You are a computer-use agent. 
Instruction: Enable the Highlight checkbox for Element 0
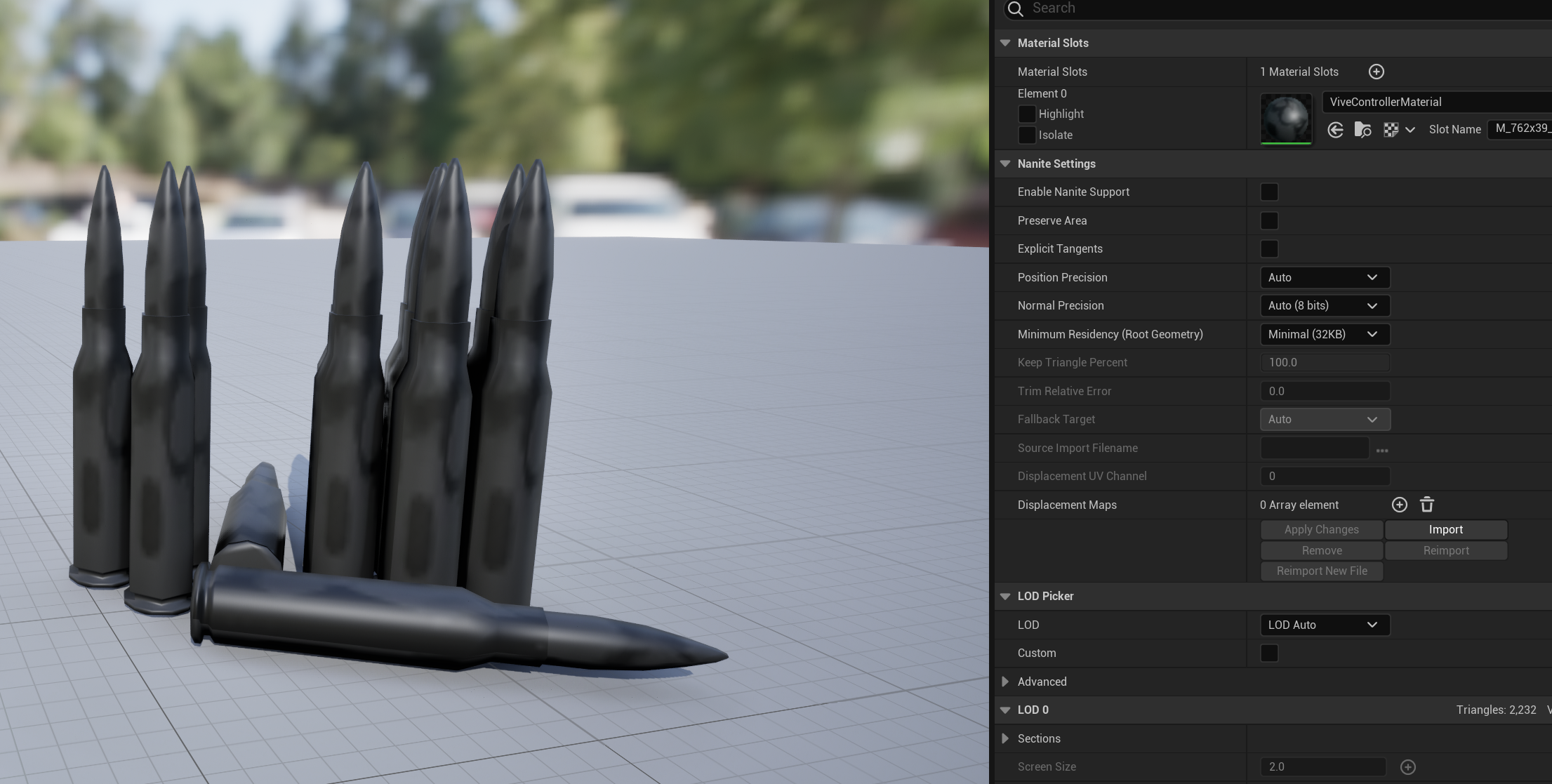(1027, 114)
